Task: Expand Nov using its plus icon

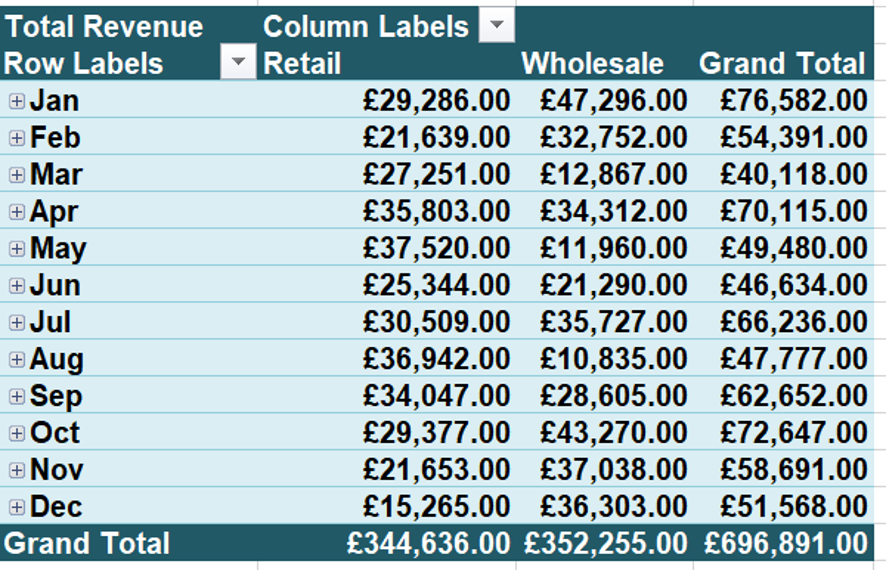Action: coord(16,470)
